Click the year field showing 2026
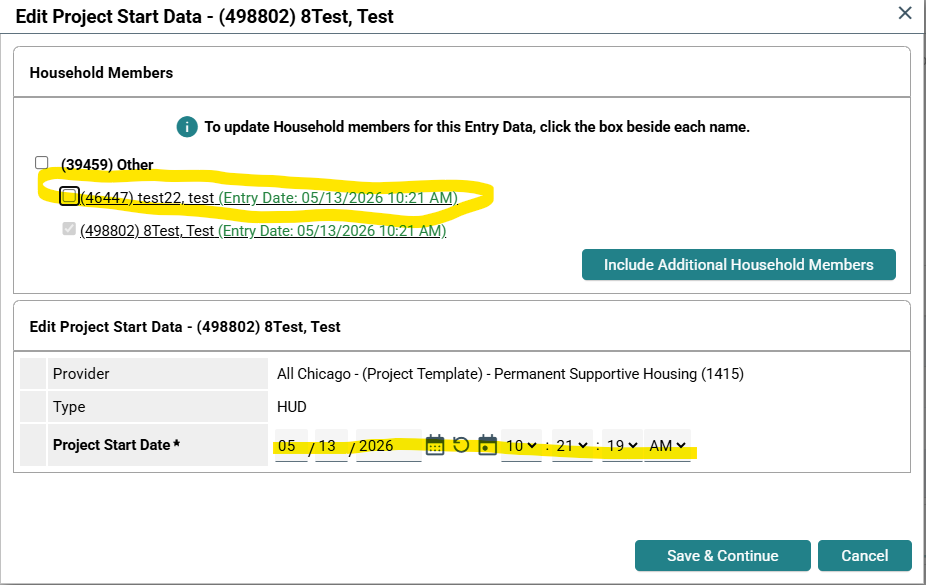Image resolution: width=926 pixels, height=585 pixels. (x=389, y=446)
